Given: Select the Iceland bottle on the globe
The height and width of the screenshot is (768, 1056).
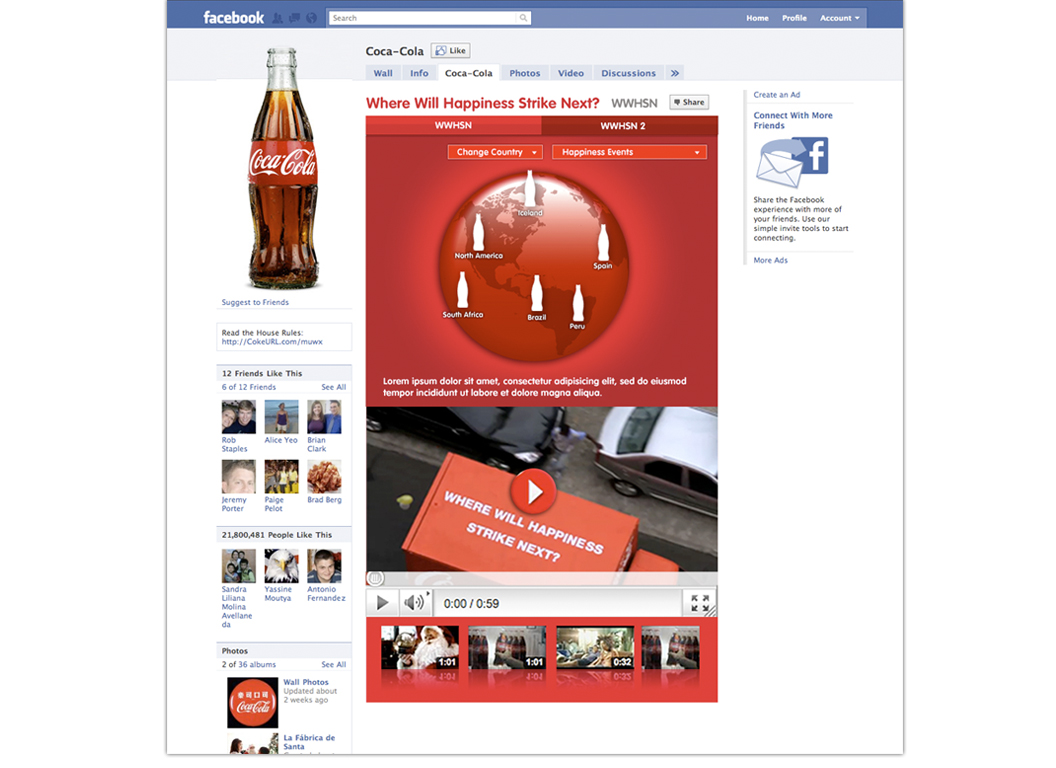Looking at the screenshot, I should [x=530, y=189].
